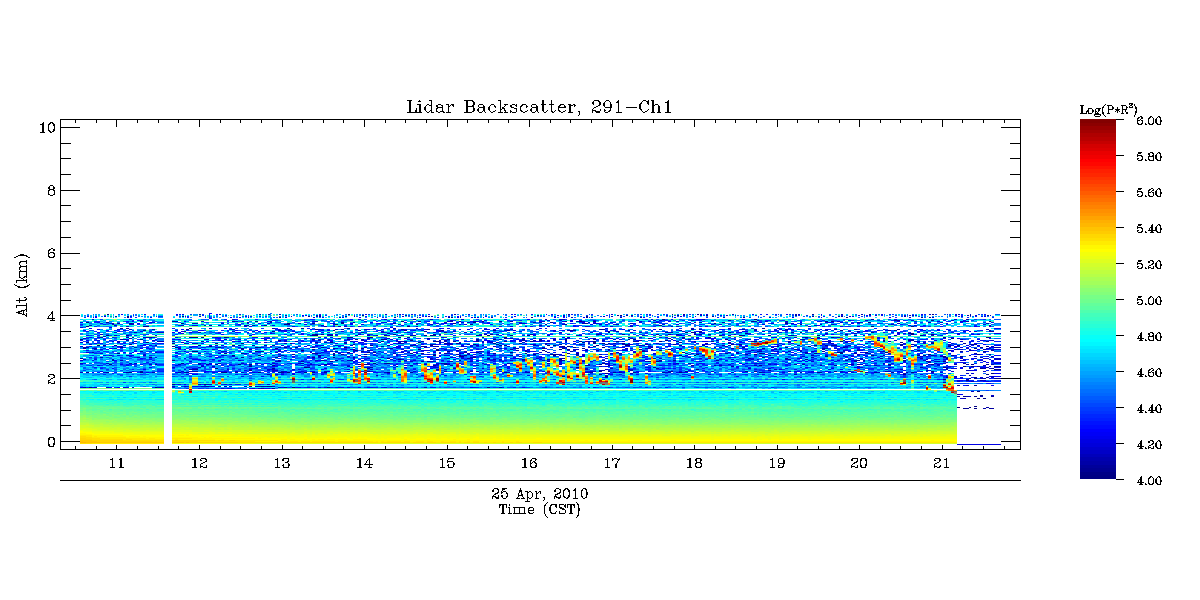Select hour 20 on the time axis
Image resolution: width=1200 pixels, height=600 pixels.
click(x=859, y=463)
